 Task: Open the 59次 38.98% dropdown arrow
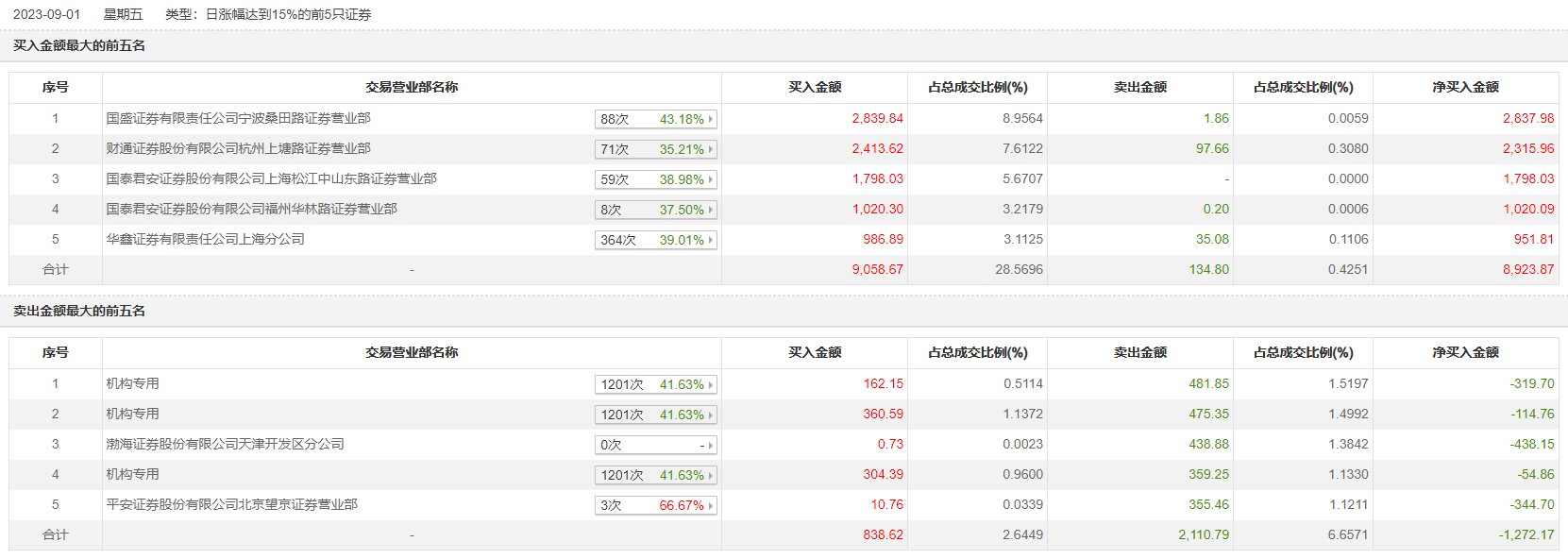point(710,179)
